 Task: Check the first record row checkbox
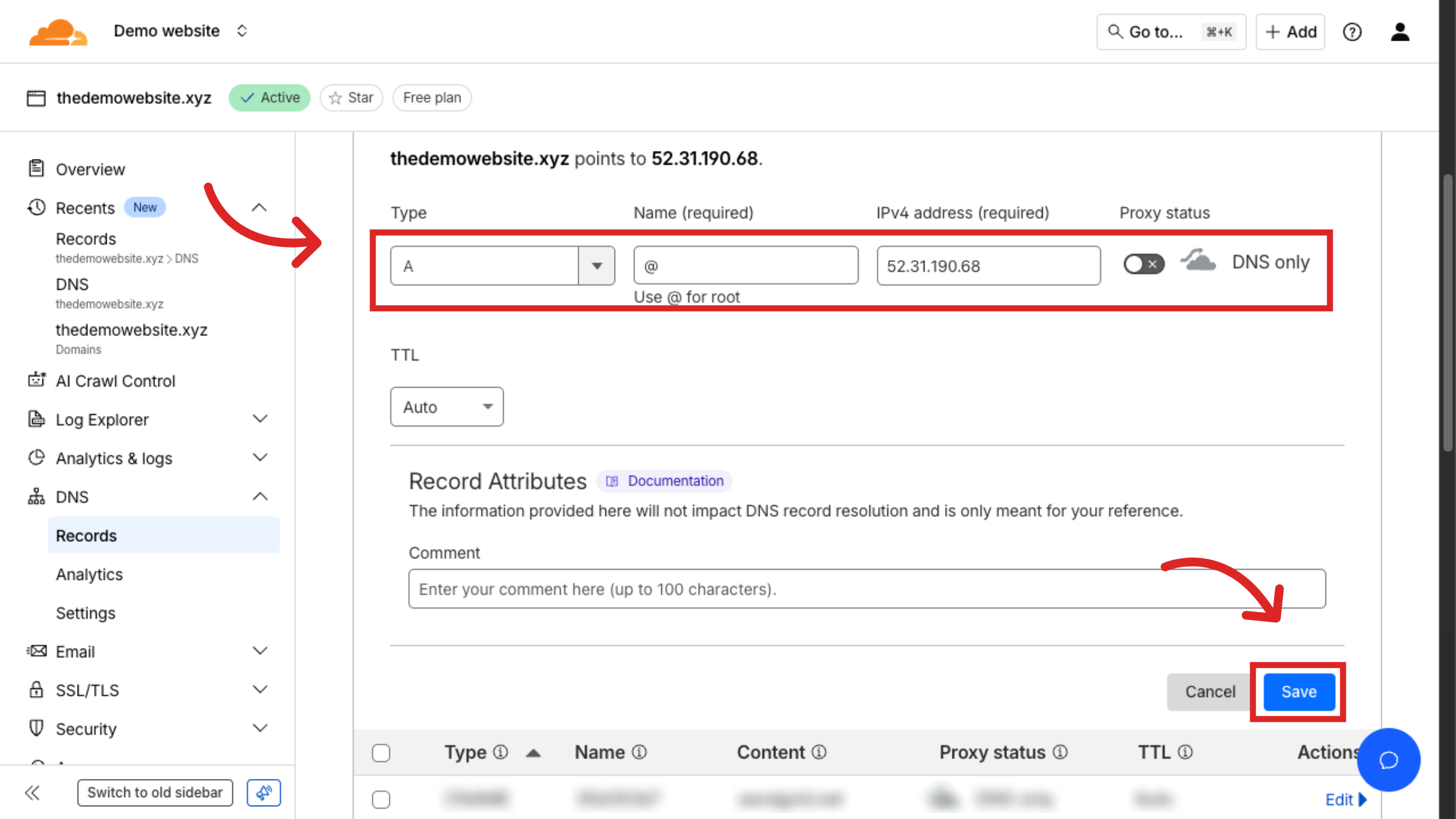tap(381, 799)
